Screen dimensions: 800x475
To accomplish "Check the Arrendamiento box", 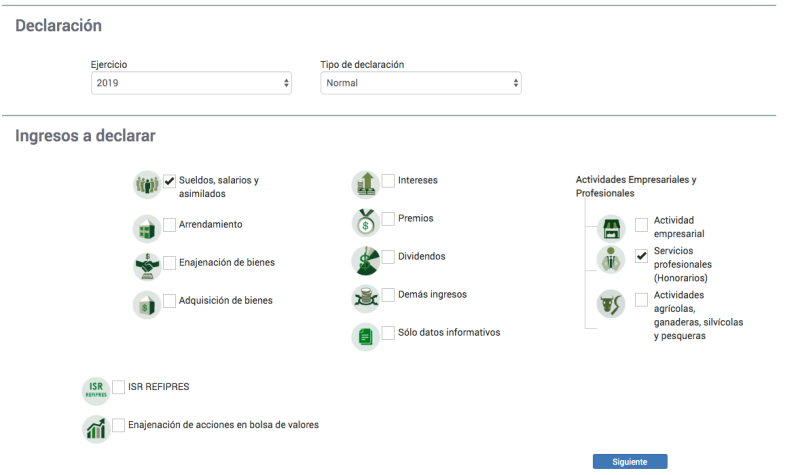I will (x=169, y=224).
